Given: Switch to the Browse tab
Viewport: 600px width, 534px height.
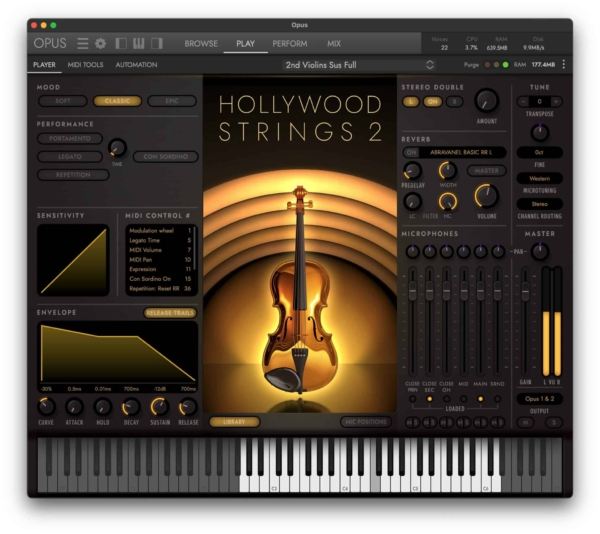Looking at the screenshot, I should pos(201,44).
